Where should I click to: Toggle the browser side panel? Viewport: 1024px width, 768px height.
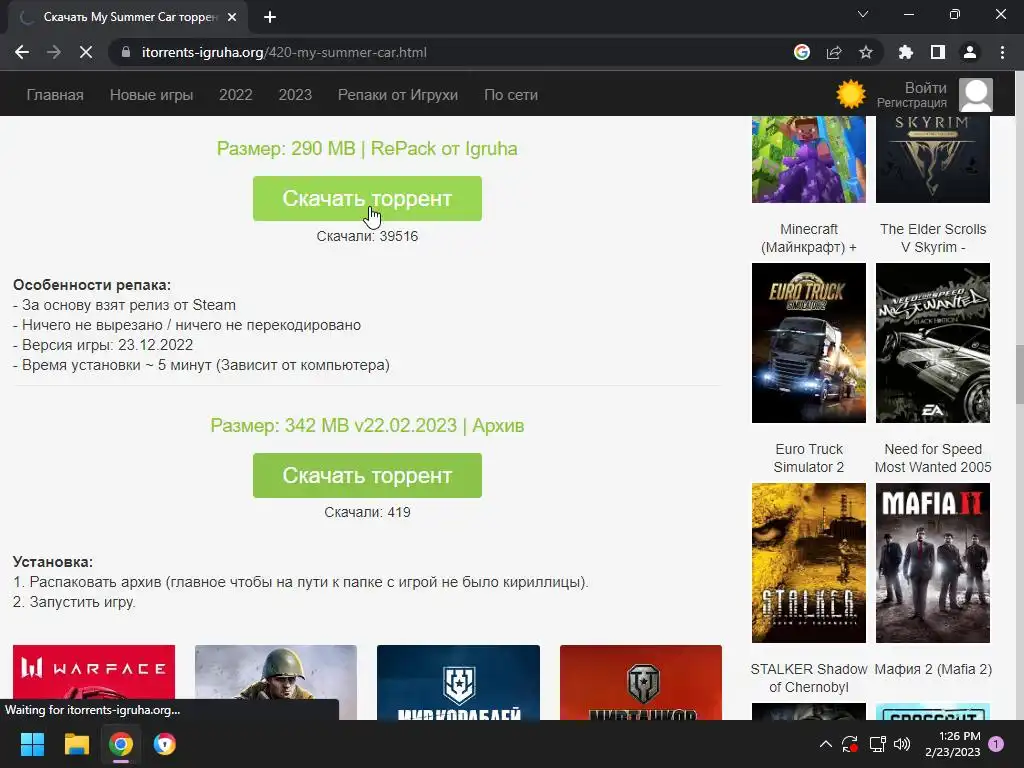point(938,52)
